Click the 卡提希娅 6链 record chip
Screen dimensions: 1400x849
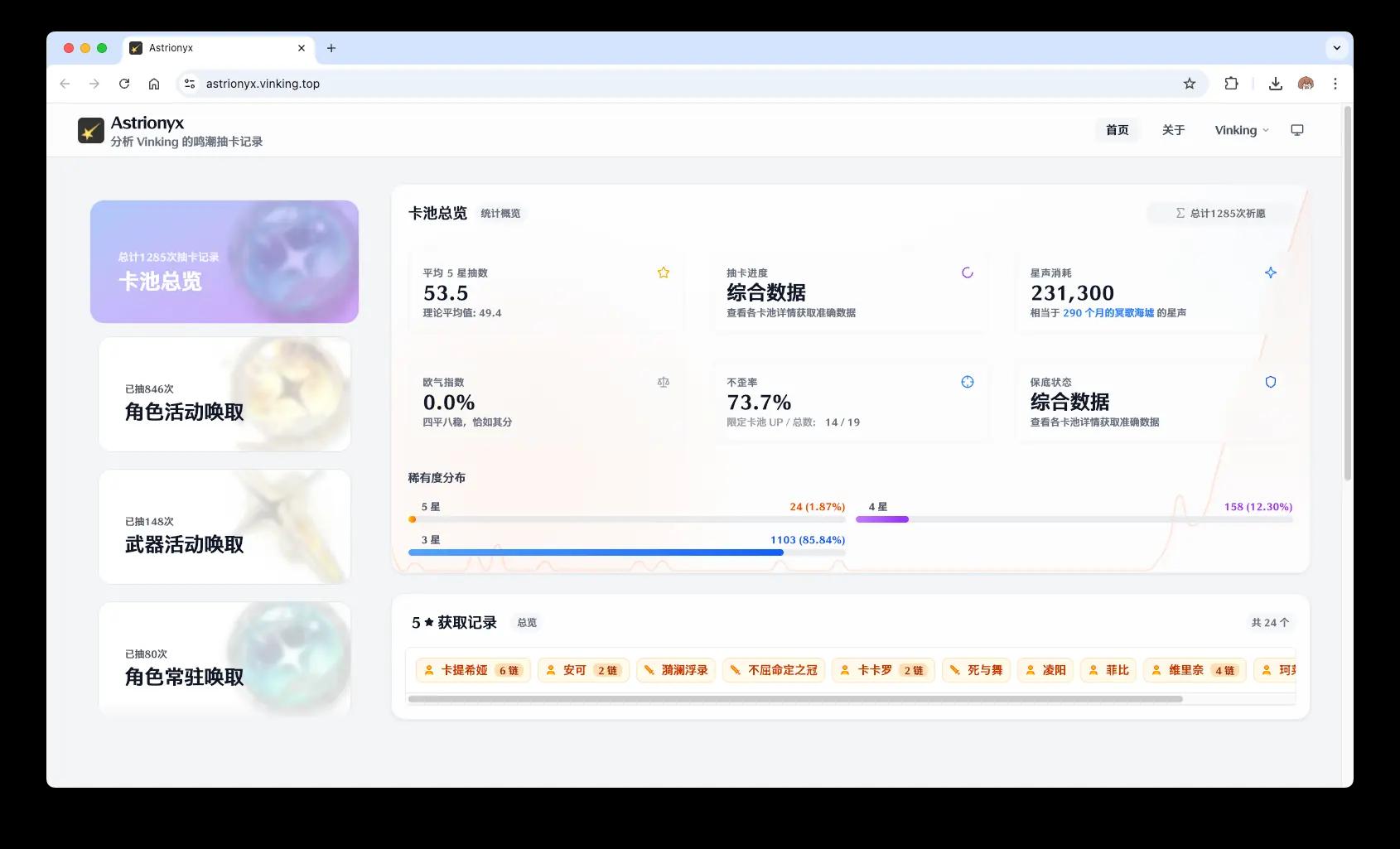(473, 670)
